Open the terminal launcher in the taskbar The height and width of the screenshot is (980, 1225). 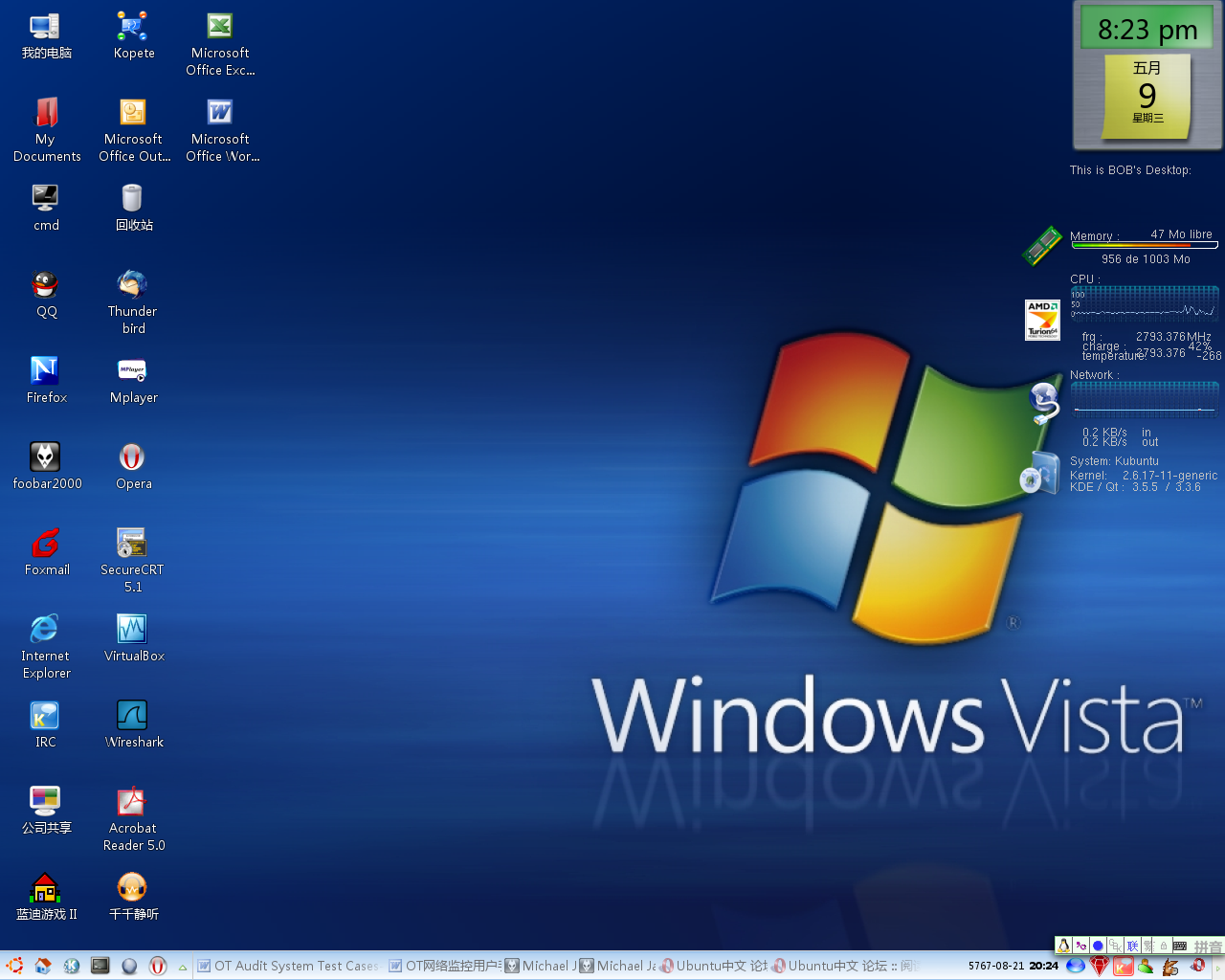point(100,966)
